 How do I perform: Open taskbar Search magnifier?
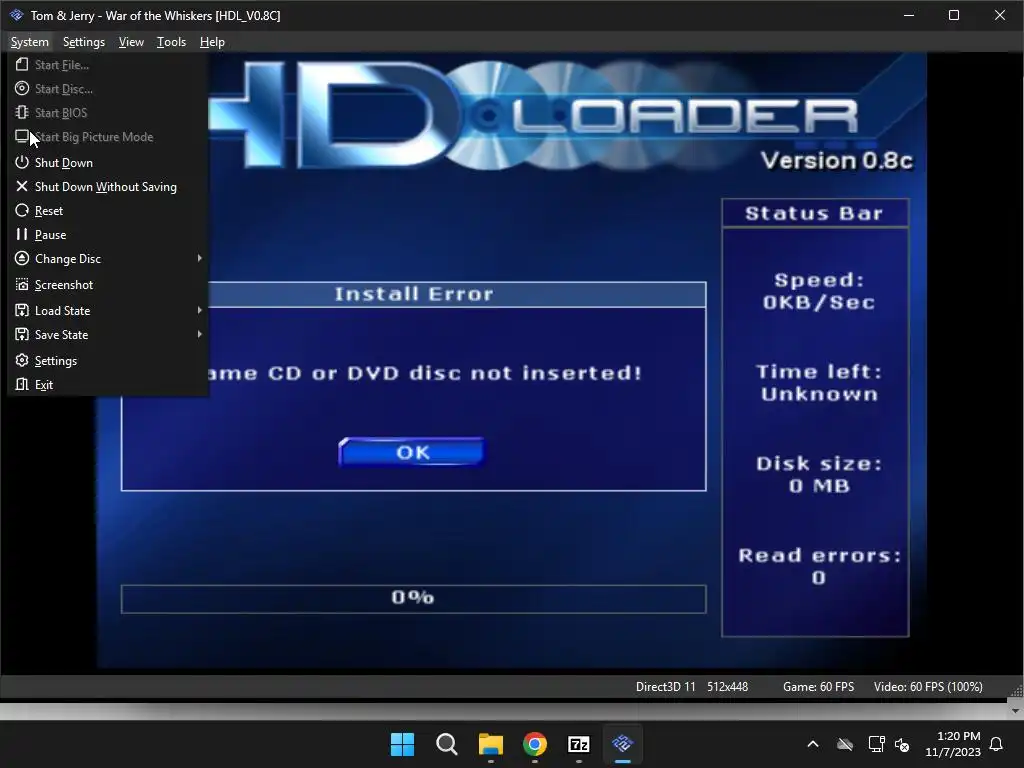447,744
